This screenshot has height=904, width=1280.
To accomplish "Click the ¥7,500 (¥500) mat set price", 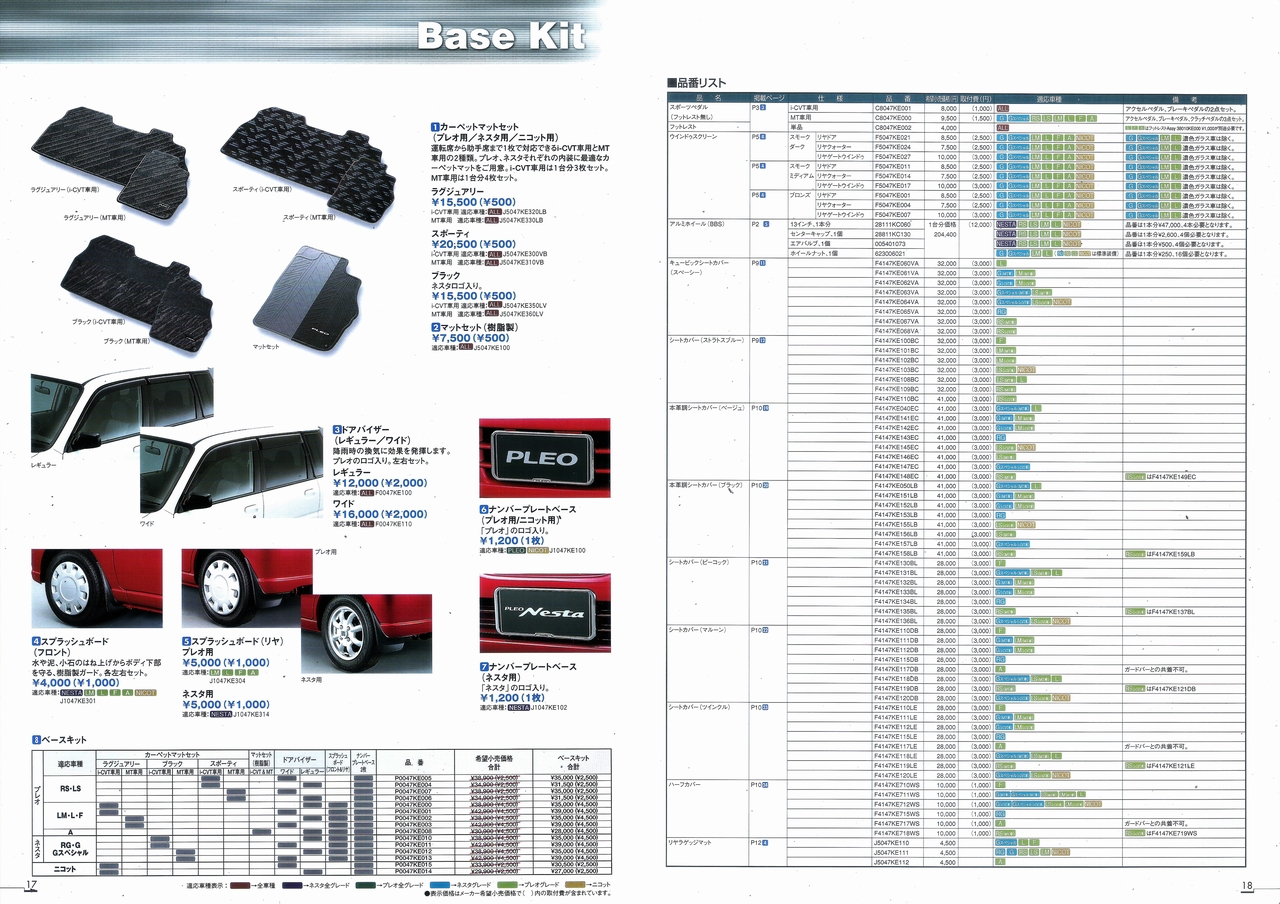I will pos(473,338).
